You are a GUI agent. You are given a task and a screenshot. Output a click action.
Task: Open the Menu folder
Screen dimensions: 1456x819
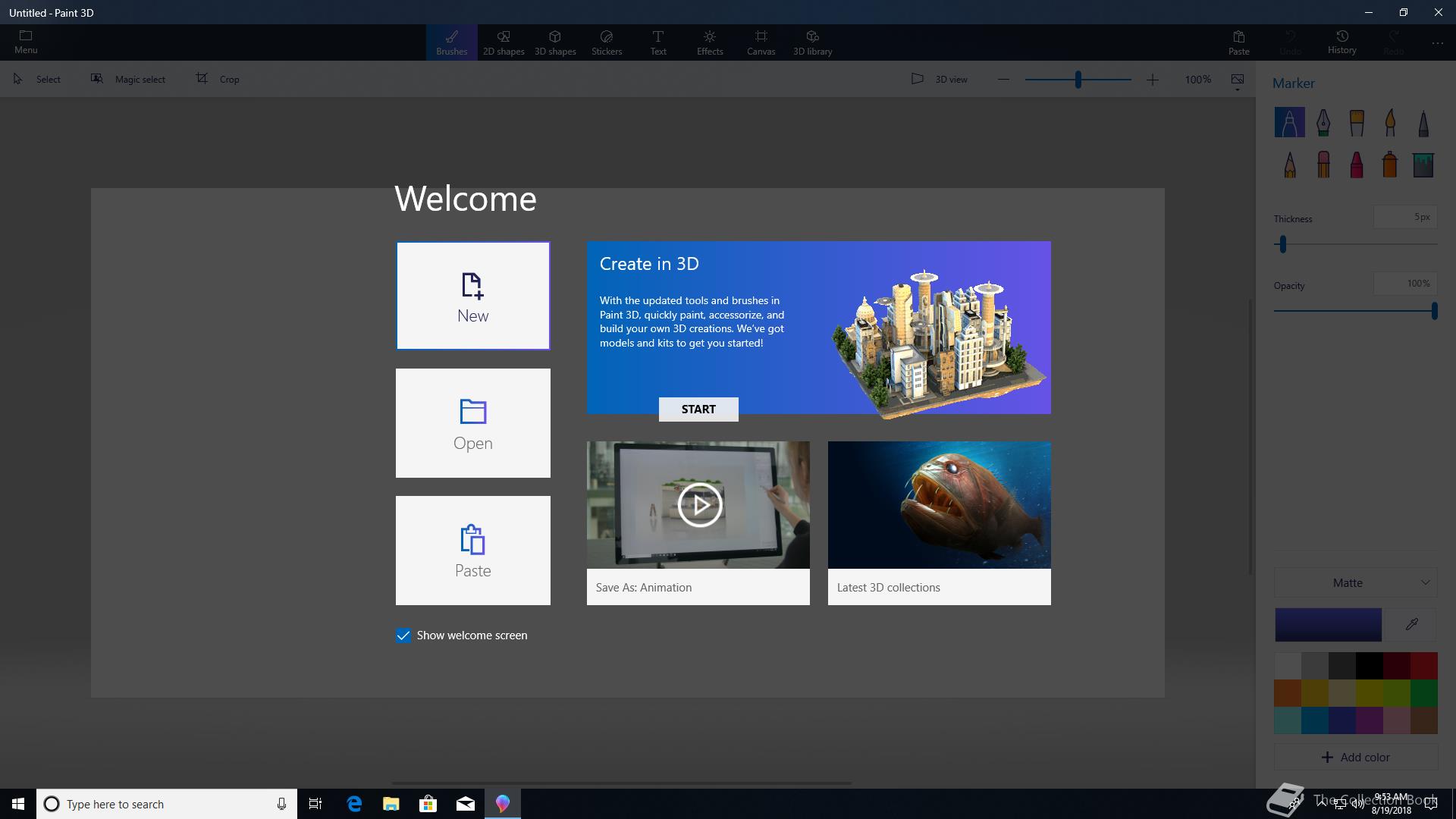(x=26, y=42)
